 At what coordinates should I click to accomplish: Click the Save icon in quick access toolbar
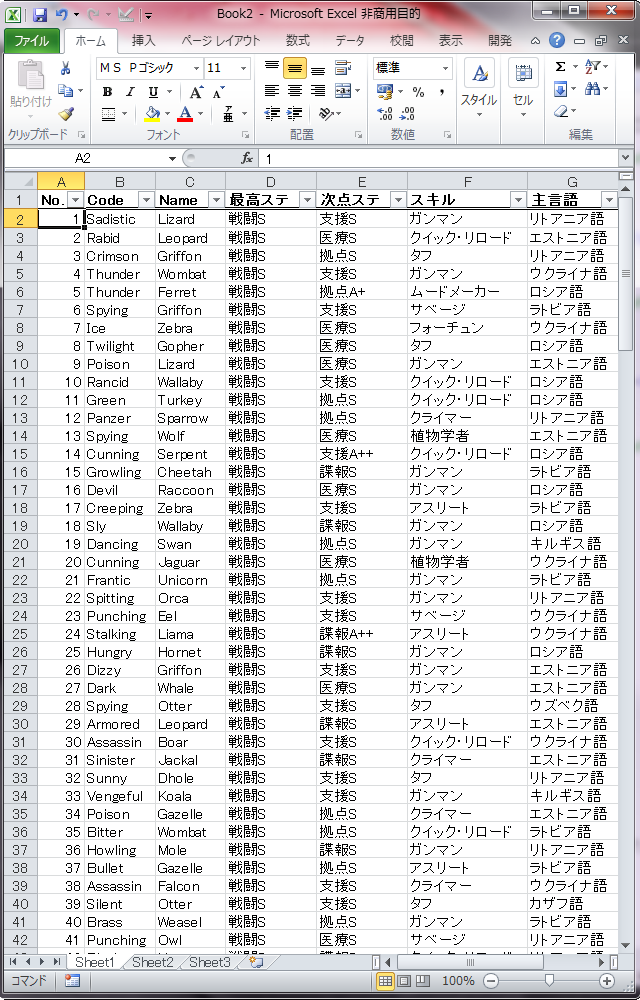click(x=40, y=13)
